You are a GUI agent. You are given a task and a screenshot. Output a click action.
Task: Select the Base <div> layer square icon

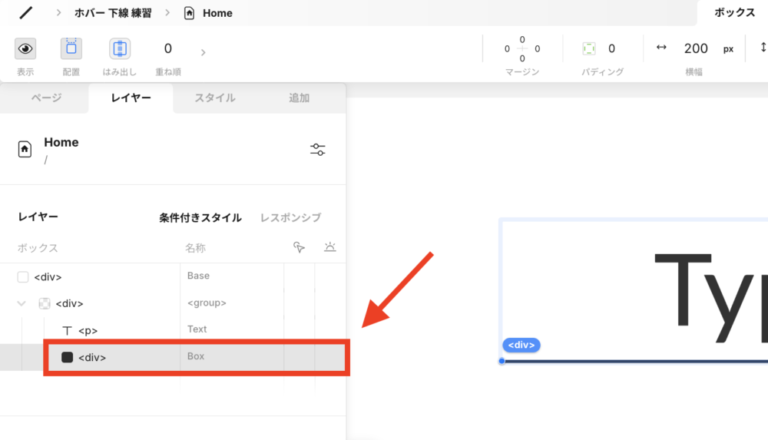click(x=23, y=277)
